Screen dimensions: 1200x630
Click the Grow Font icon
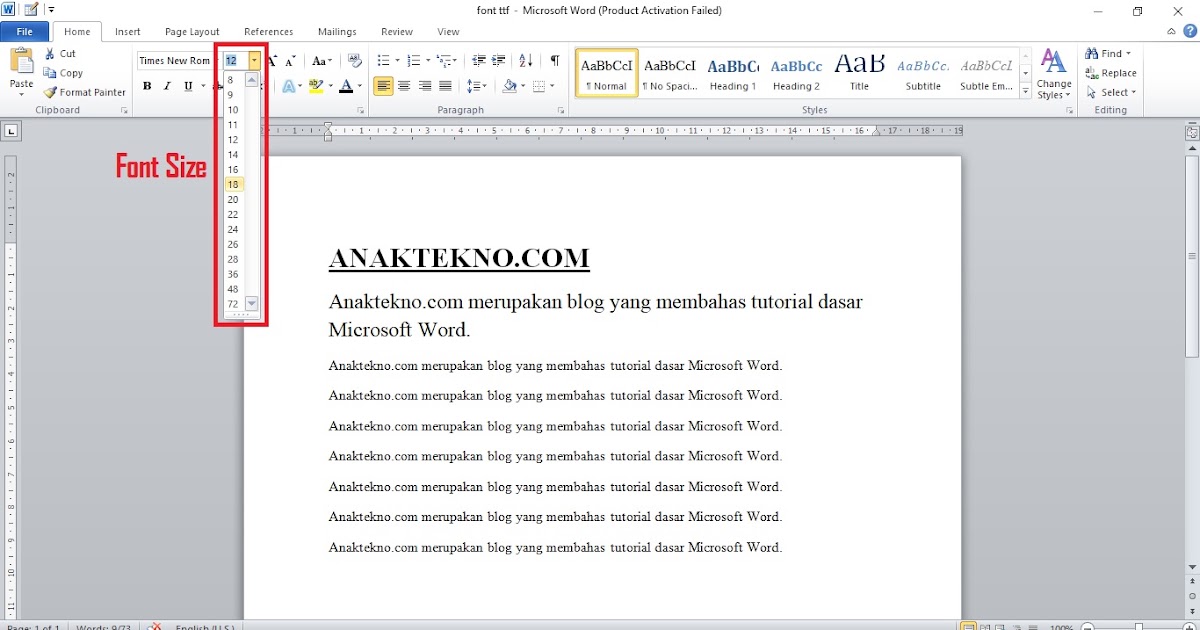click(272, 61)
